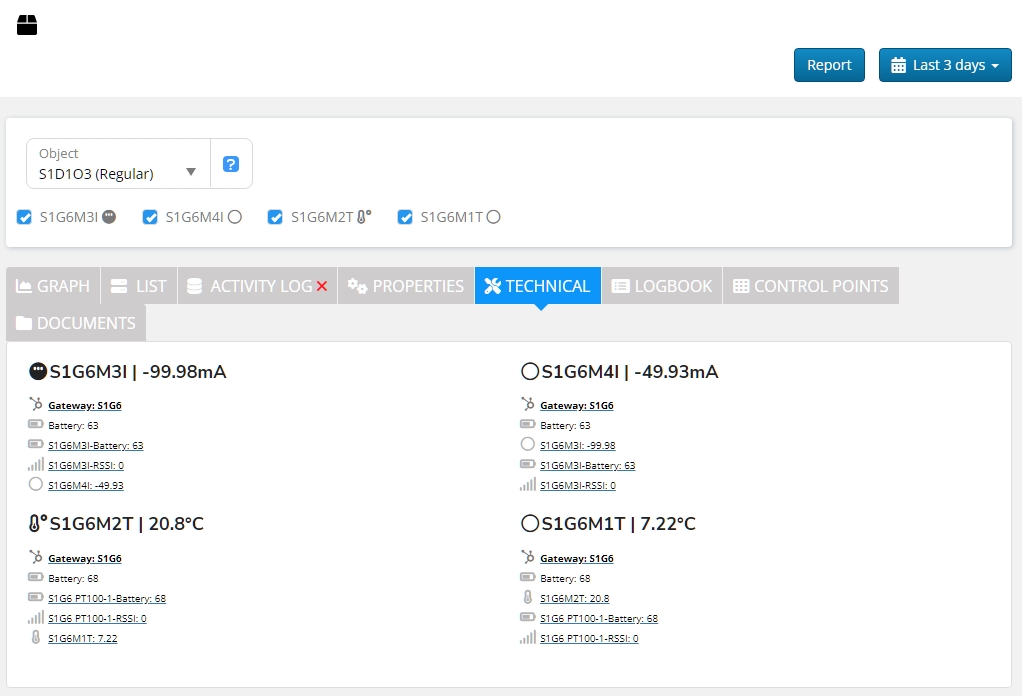
Task: Click calendar icon in Last 3 days button
Action: click(898, 65)
